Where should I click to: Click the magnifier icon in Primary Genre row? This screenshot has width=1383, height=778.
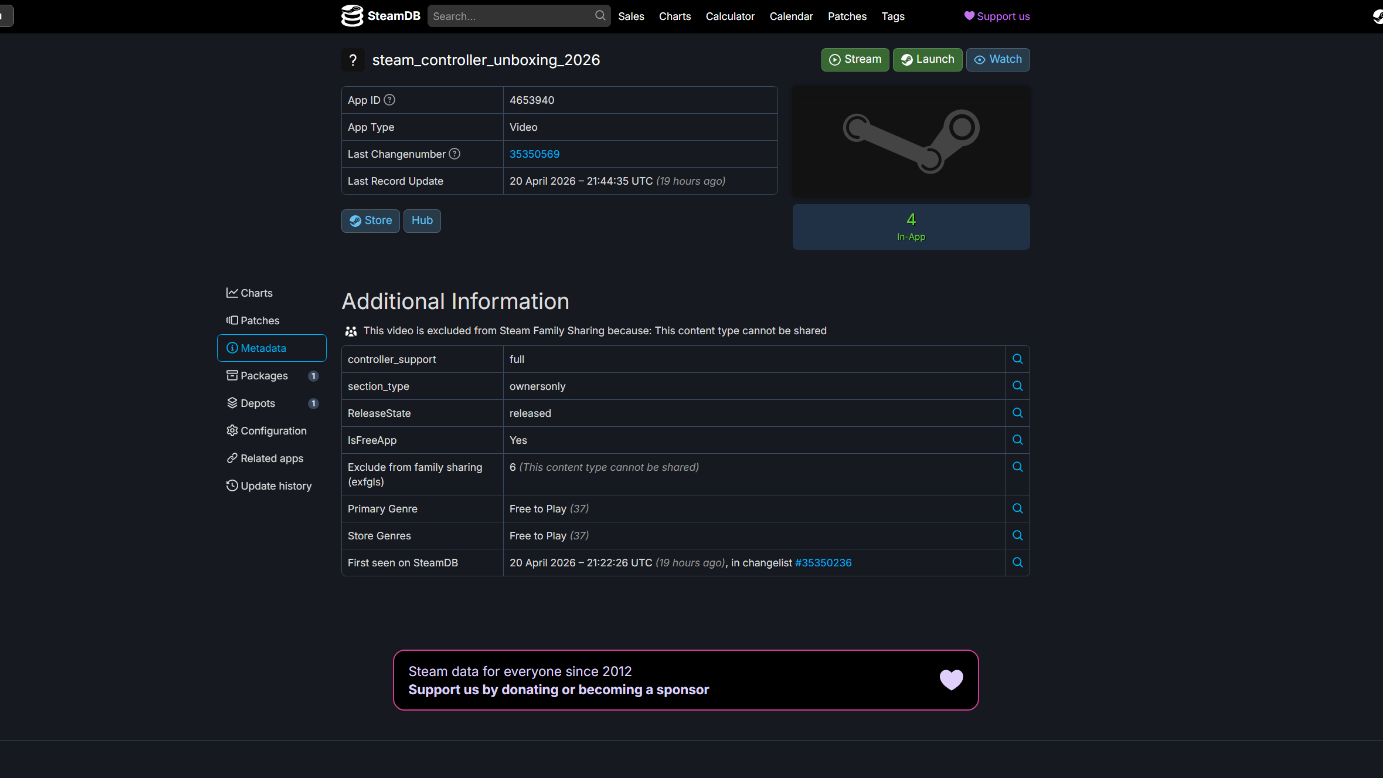click(x=1018, y=509)
